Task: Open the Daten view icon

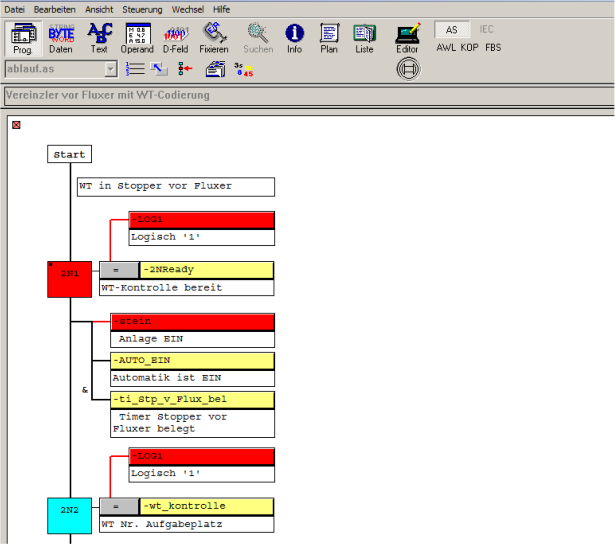Action: 61,38
